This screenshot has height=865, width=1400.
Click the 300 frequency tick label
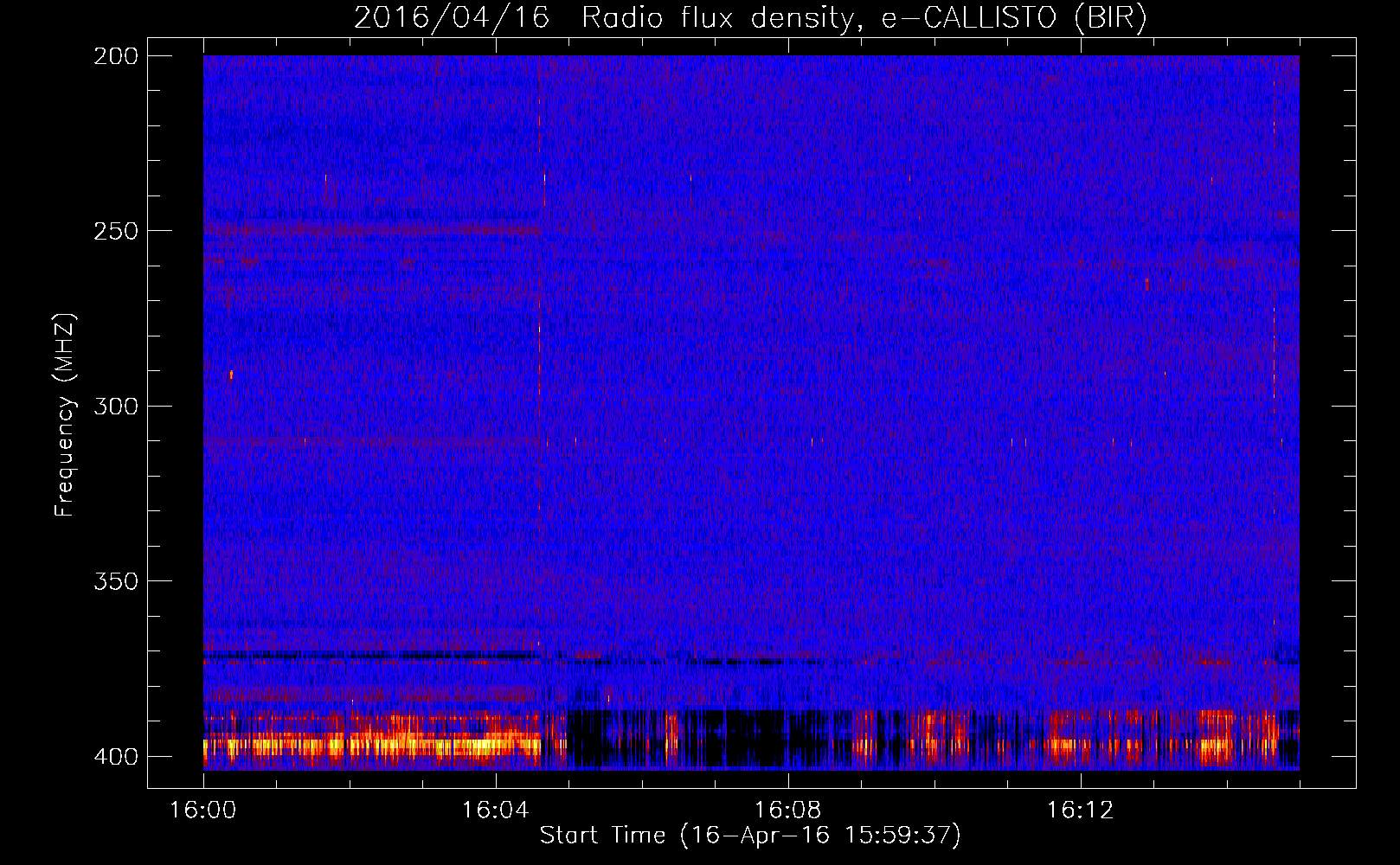click(116, 407)
